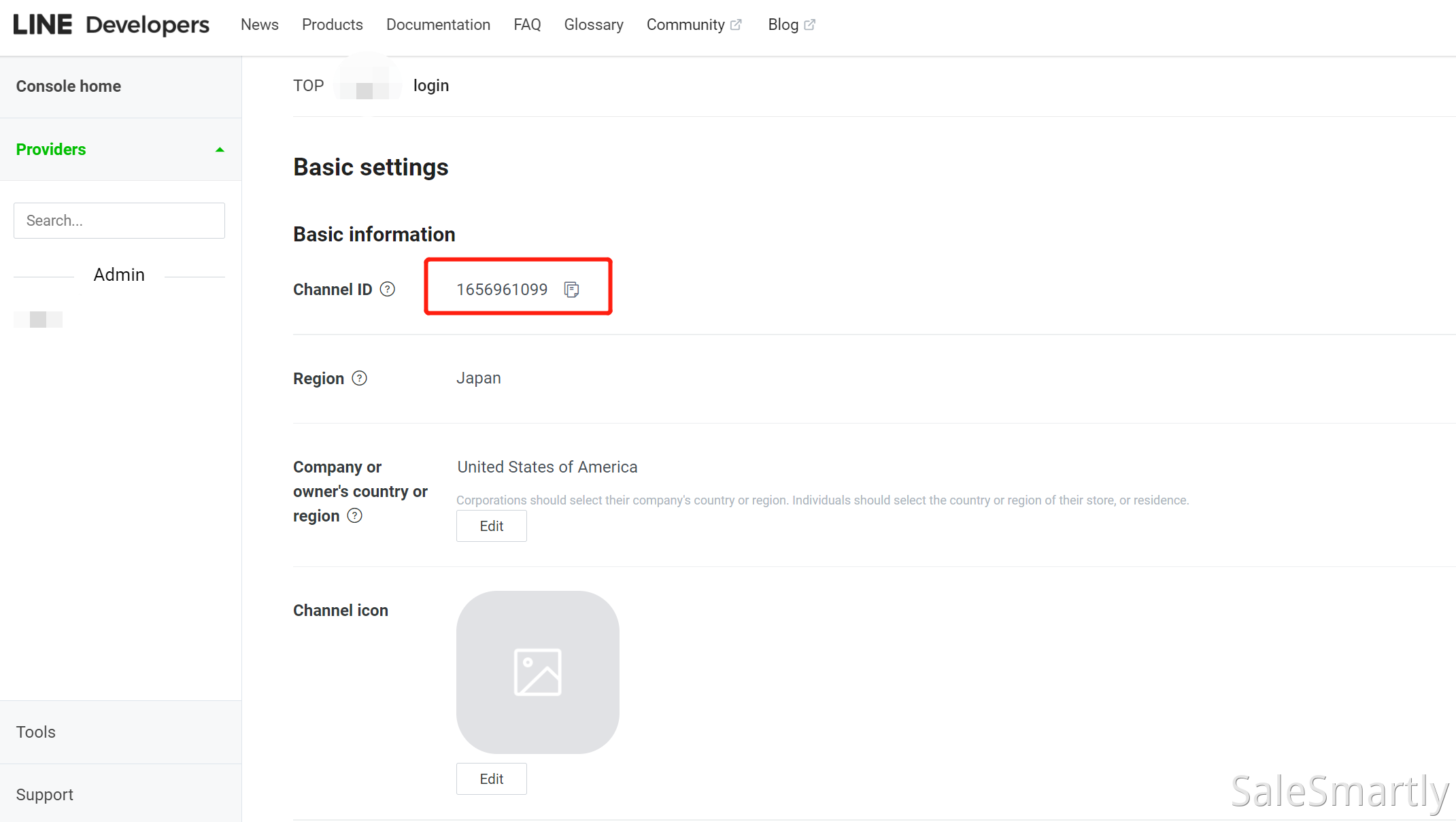The width and height of the screenshot is (1456, 822).
Task: Edit the company country or region
Action: coord(491,526)
